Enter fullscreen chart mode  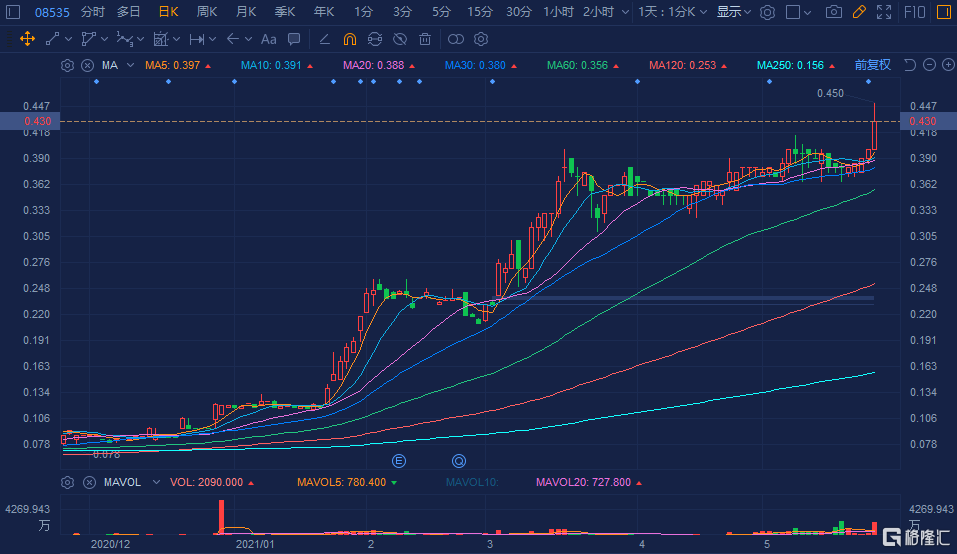coord(884,12)
